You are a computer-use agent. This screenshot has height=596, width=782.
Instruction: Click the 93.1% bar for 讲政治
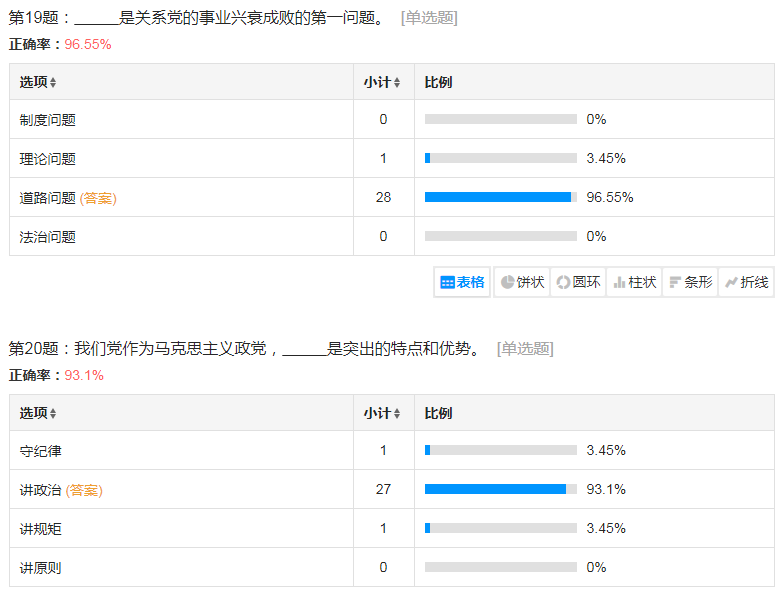tap(496, 489)
